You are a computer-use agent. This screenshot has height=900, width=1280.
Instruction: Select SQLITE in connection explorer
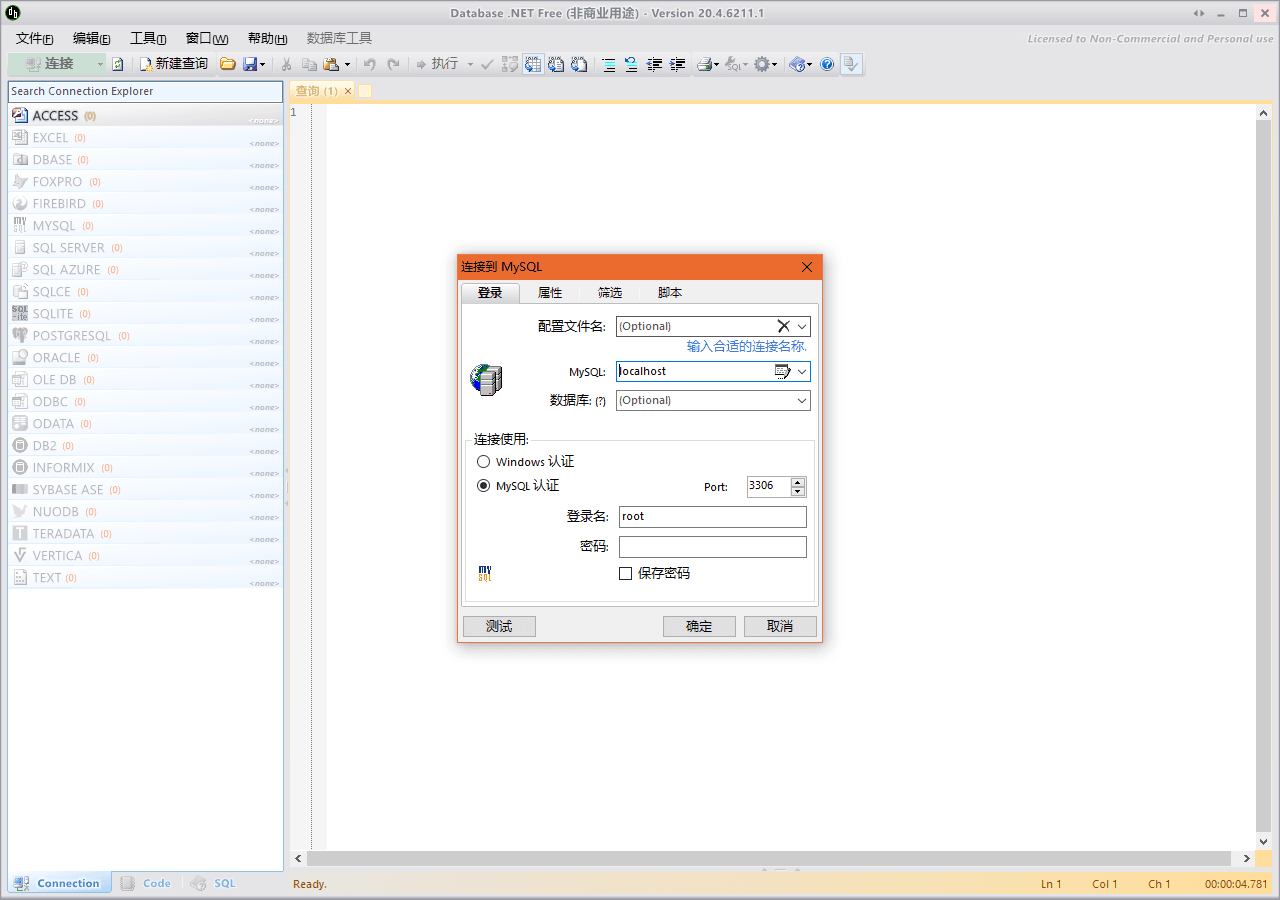click(146, 314)
